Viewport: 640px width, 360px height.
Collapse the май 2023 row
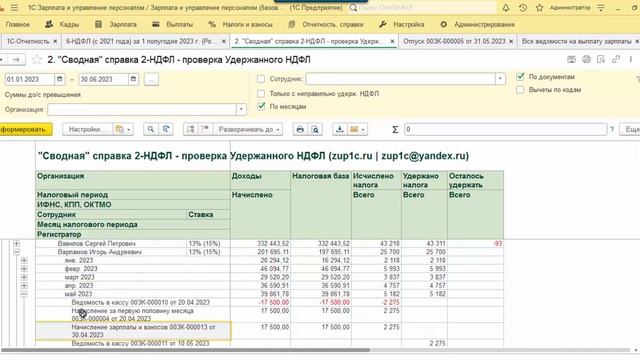[x=24, y=294]
